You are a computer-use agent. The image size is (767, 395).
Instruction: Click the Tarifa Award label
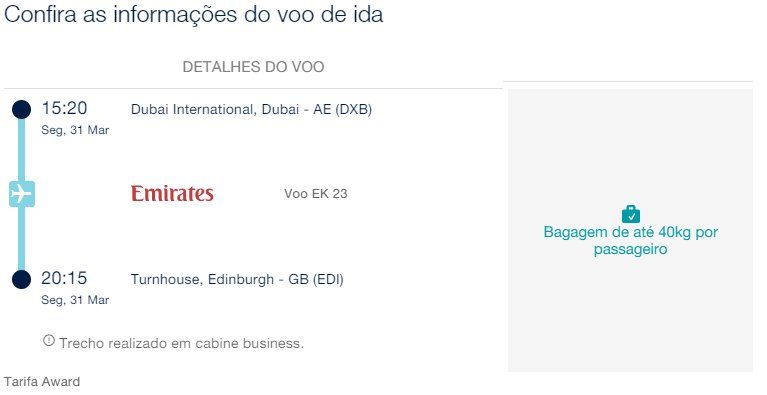pyautogui.click(x=42, y=381)
